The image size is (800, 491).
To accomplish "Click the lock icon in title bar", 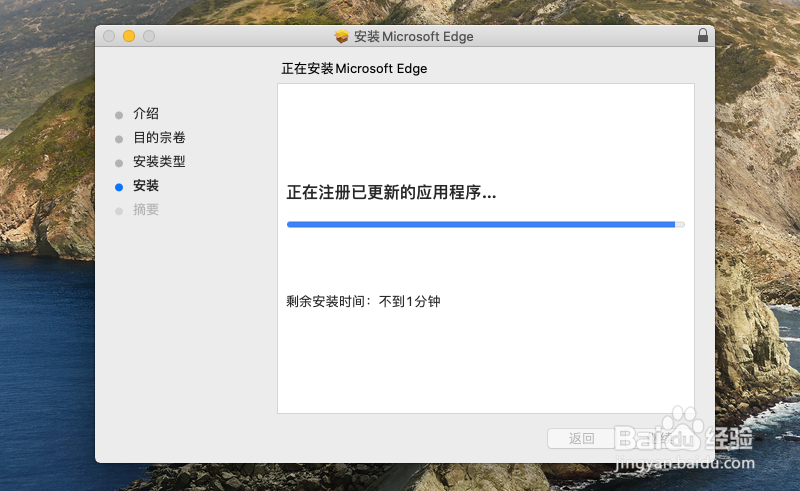I will click(703, 35).
